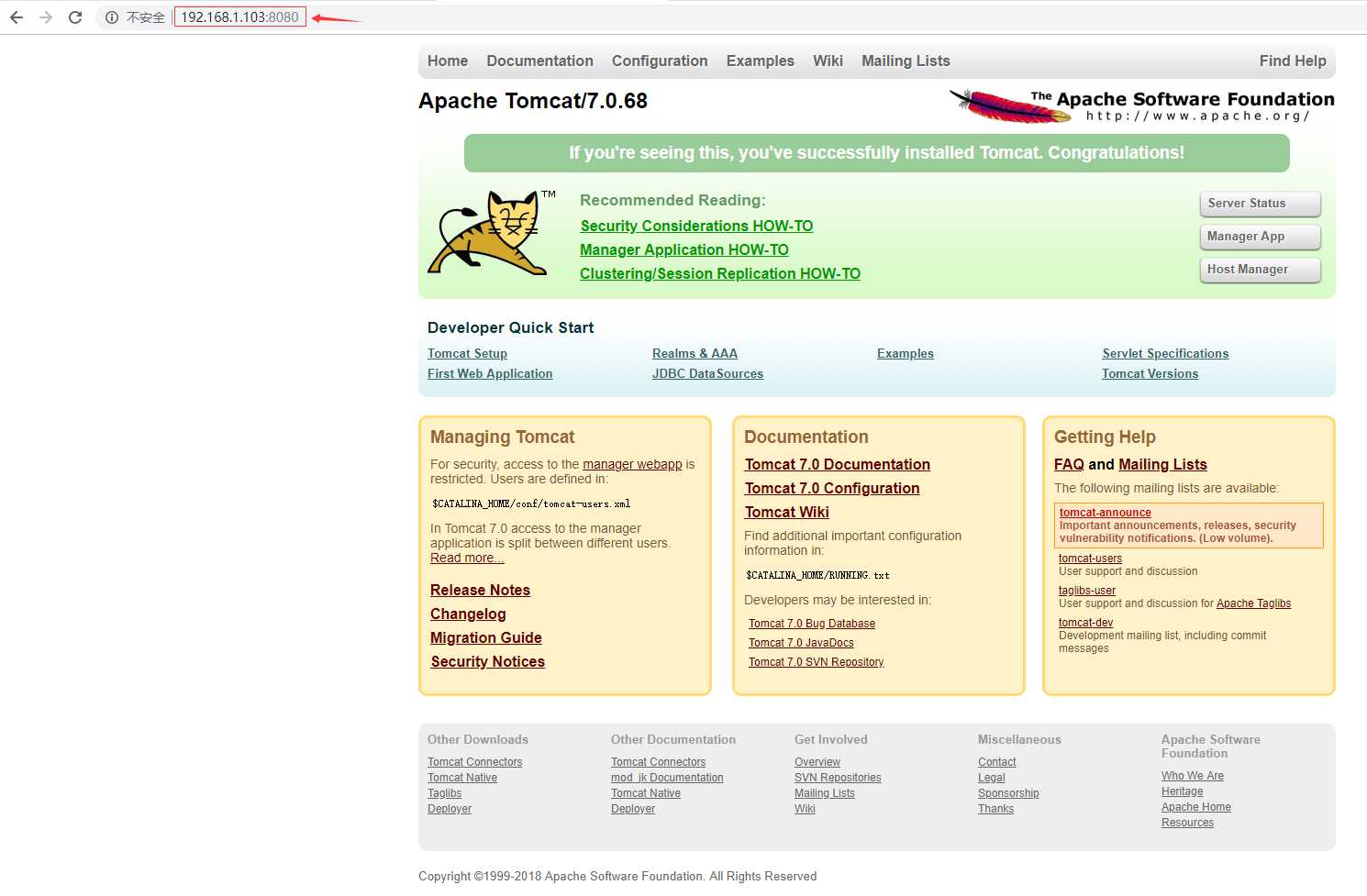Open Tomcat 7.0 Bug Database link
1367x896 pixels.
click(x=812, y=624)
